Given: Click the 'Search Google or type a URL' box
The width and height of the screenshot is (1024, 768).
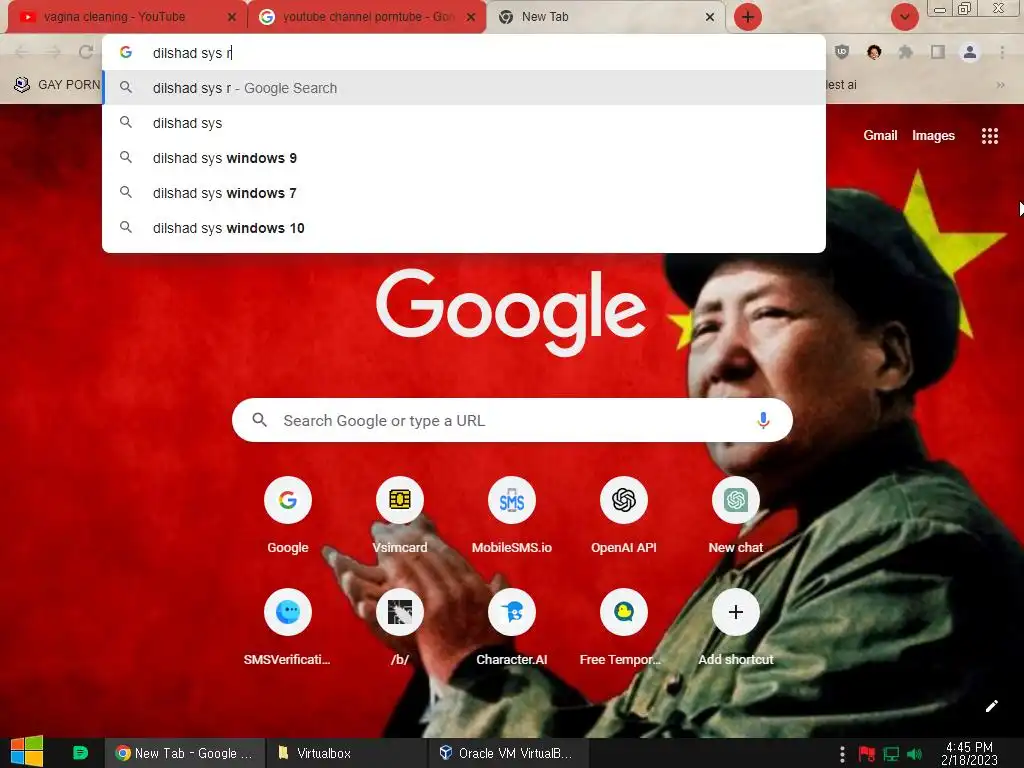Looking at the screenshot, I should pos(512,420).
